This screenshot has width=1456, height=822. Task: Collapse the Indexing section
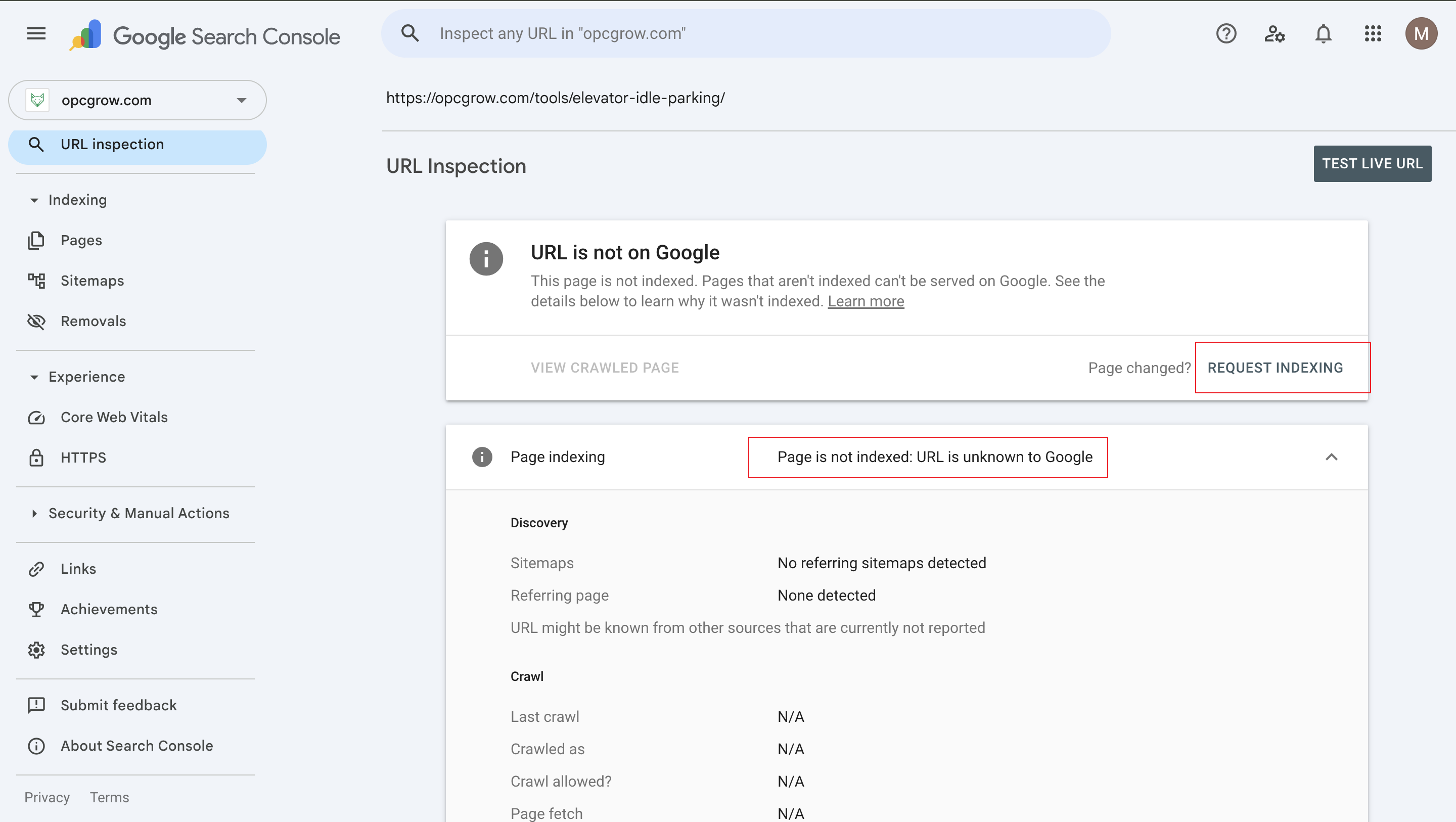pyautogui.click(x=34, y=200)
